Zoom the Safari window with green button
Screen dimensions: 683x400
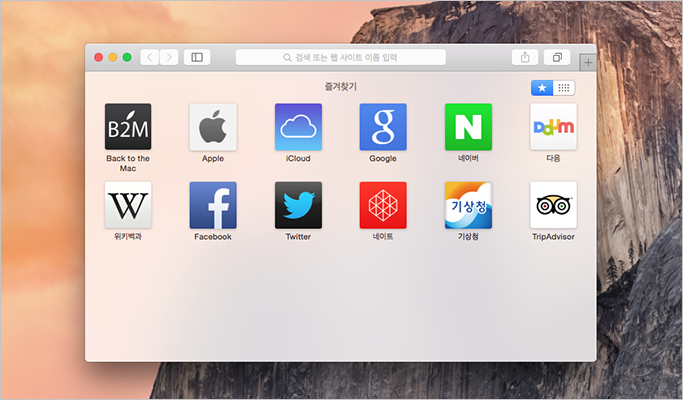point(127,58)
